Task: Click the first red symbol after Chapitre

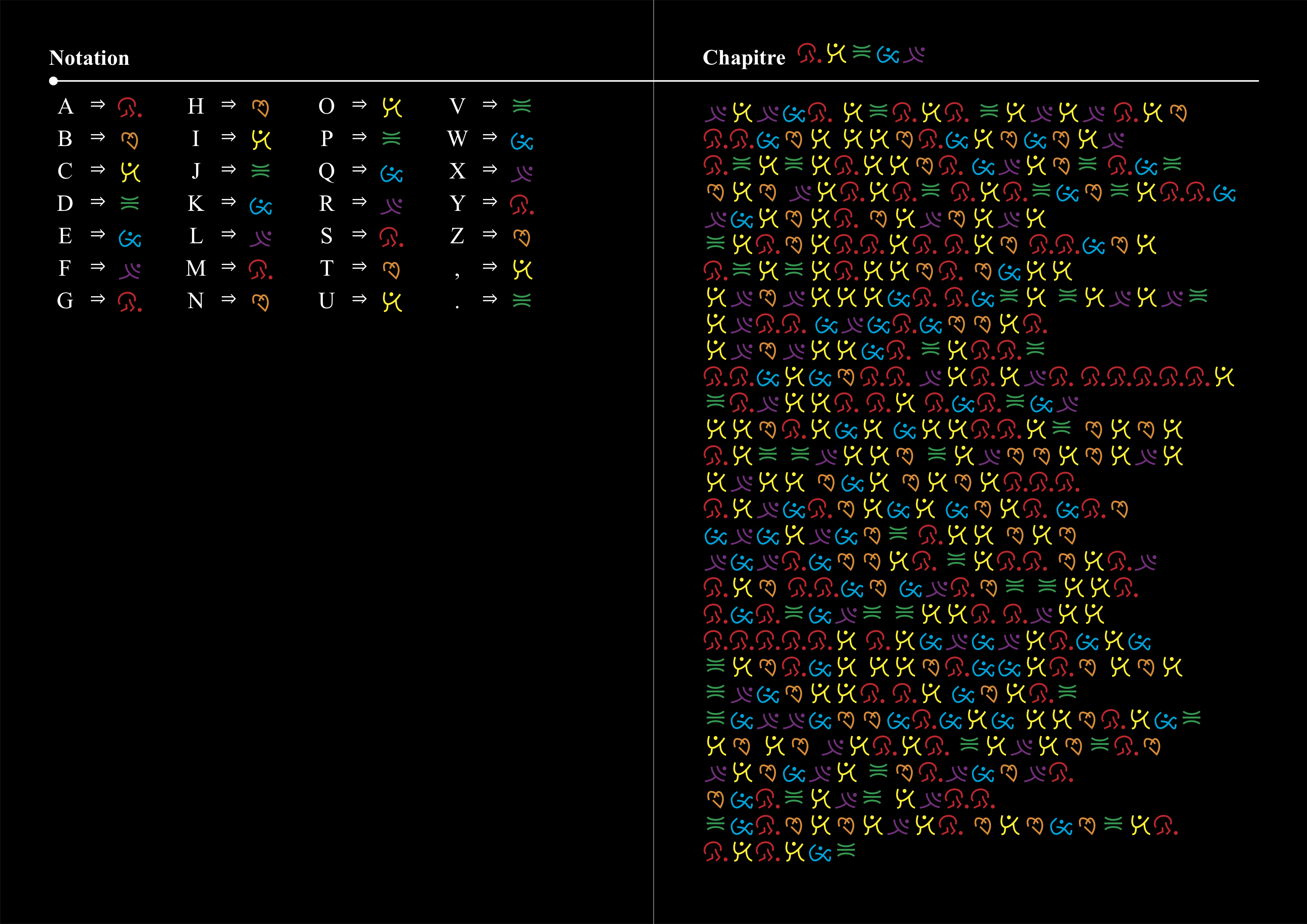Action: (x=808, y=54)
